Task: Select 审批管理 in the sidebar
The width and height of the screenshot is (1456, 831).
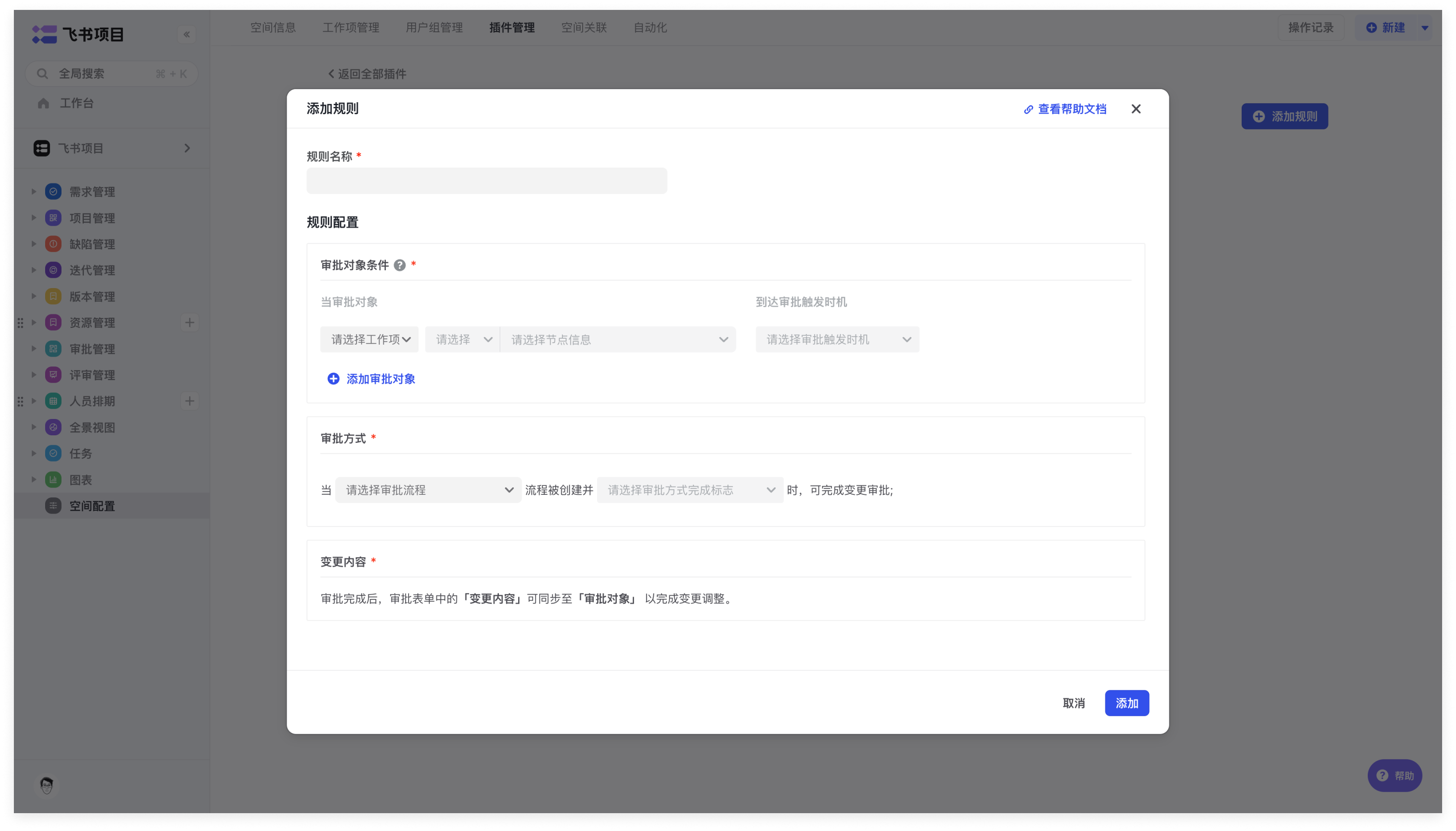Action: (112, 349)
